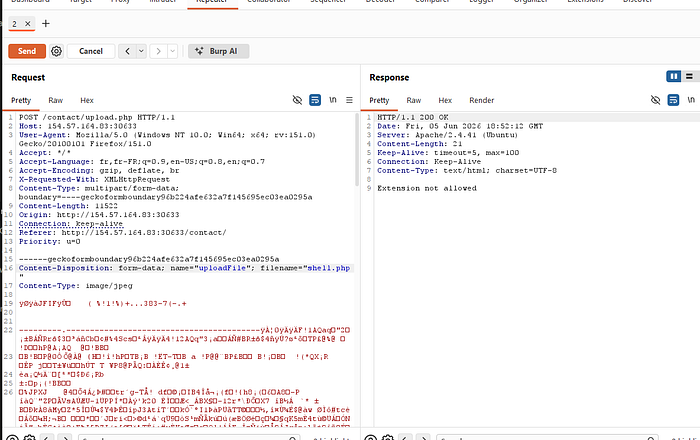Click the response Content-Type text/html line
This screenshot has height=440, width=700.
pos(467,170)
